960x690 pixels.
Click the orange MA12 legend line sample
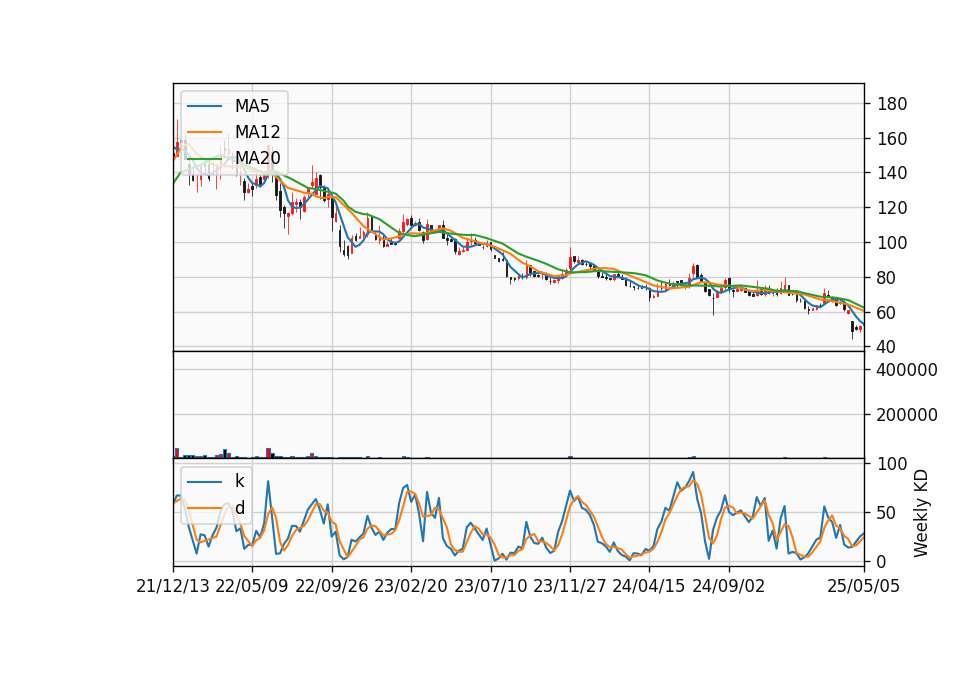pos(204,132)
